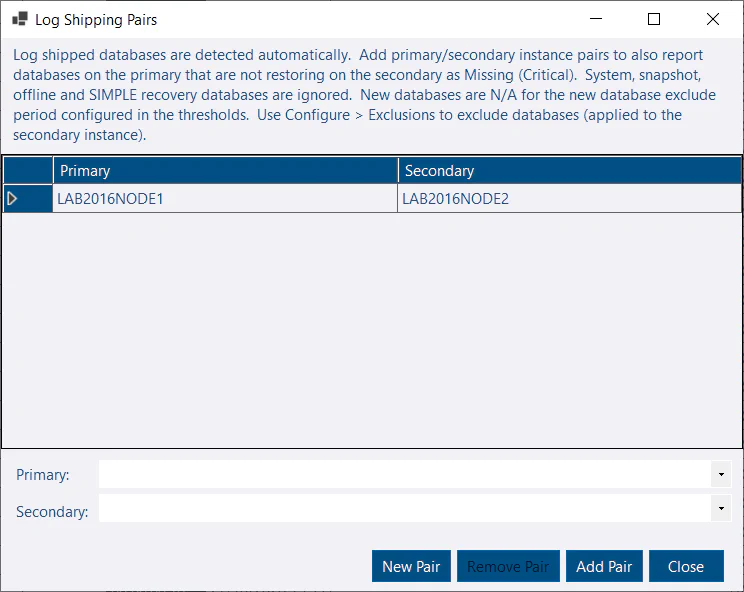Viewport: 744px width, 592px height.
Task: Sort by the Primary column header
Action: (225, 171)
